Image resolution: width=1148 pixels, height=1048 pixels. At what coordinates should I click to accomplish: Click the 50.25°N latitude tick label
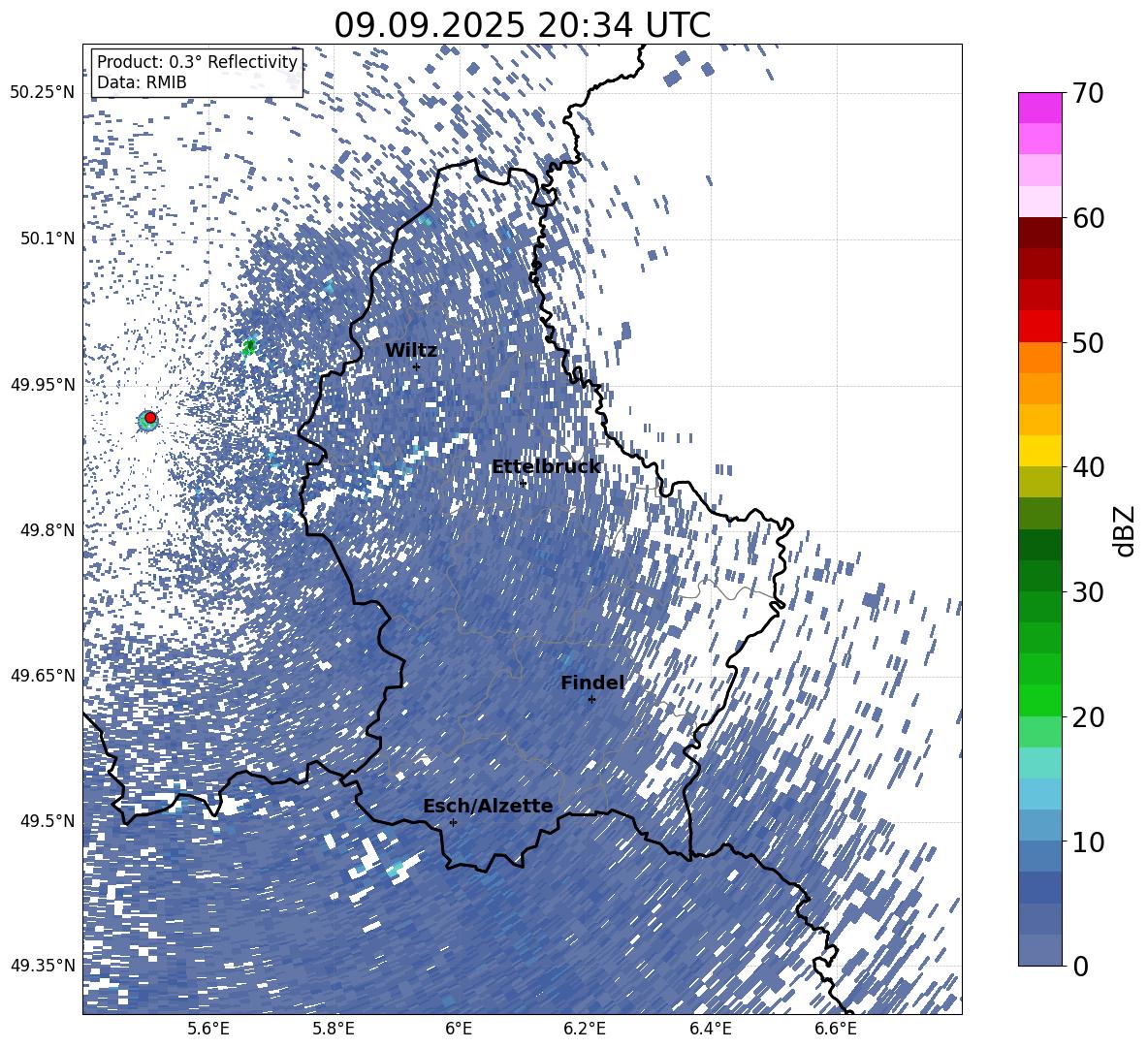pos(43,93)
